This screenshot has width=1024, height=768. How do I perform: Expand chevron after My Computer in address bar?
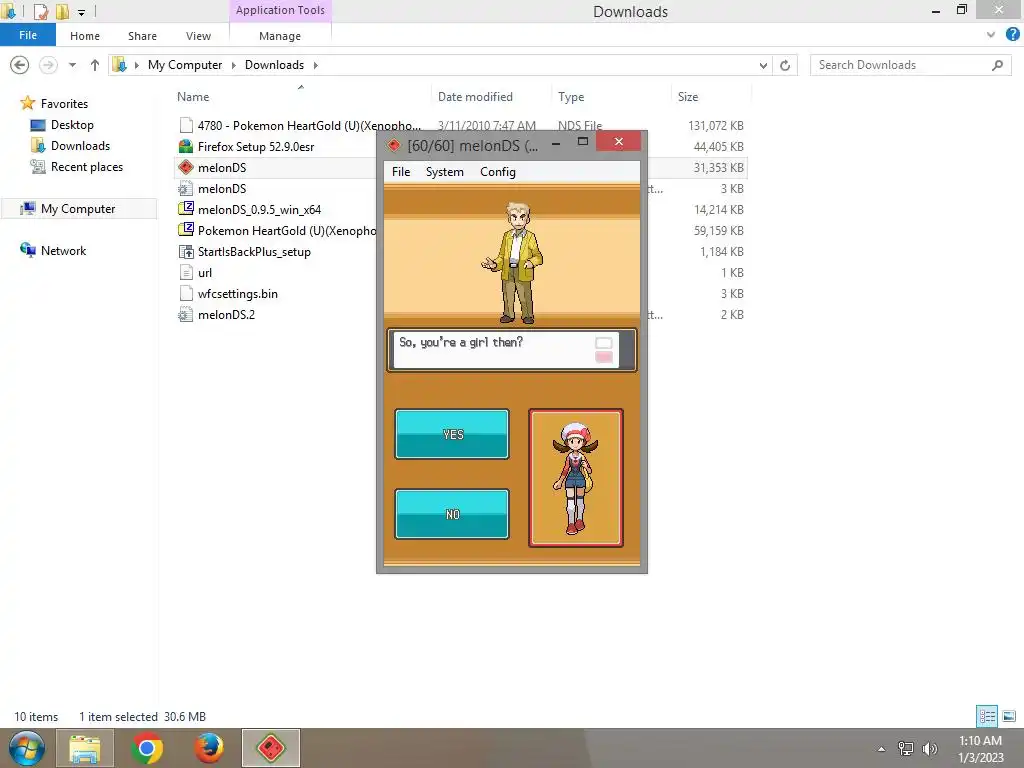pos(234,65)
